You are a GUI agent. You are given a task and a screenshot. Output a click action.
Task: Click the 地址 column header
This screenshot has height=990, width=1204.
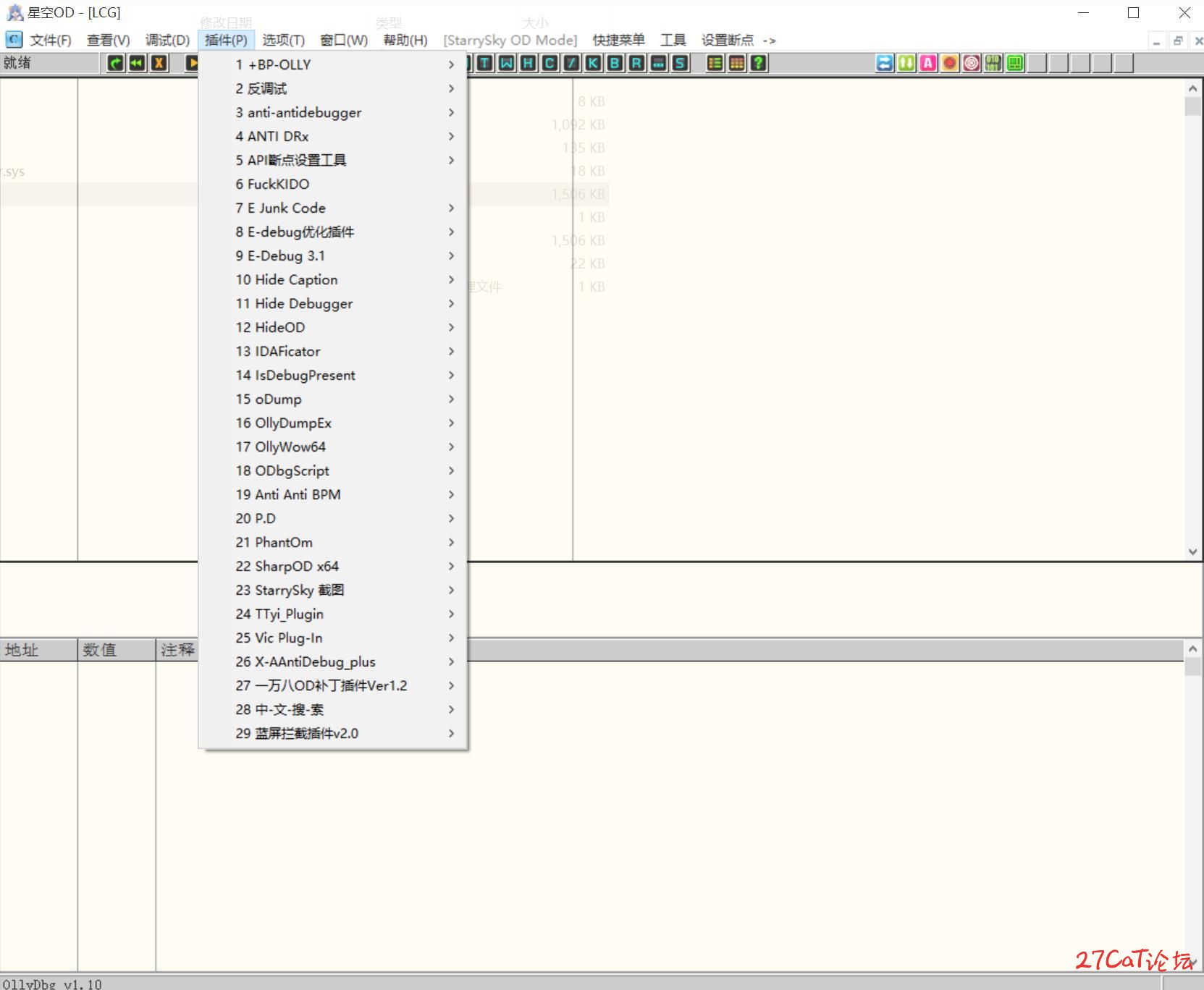click(x=38, y=650)
